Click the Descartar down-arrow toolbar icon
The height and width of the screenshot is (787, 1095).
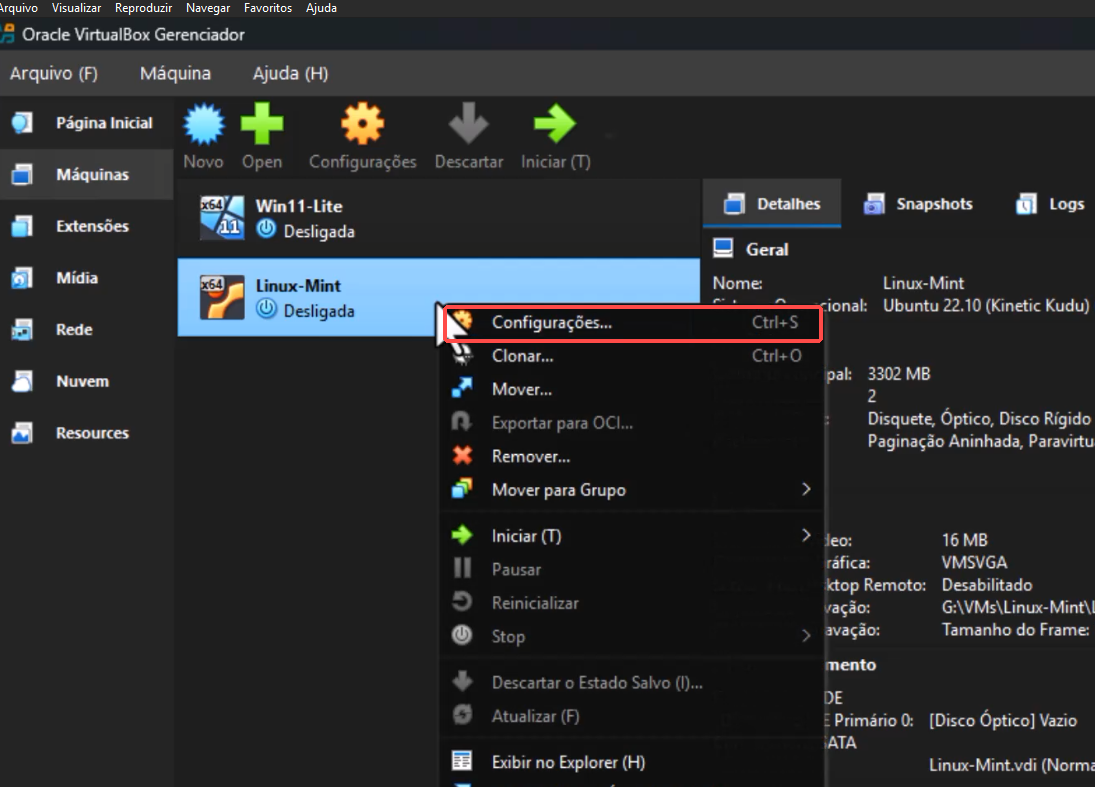click(469, 124)
